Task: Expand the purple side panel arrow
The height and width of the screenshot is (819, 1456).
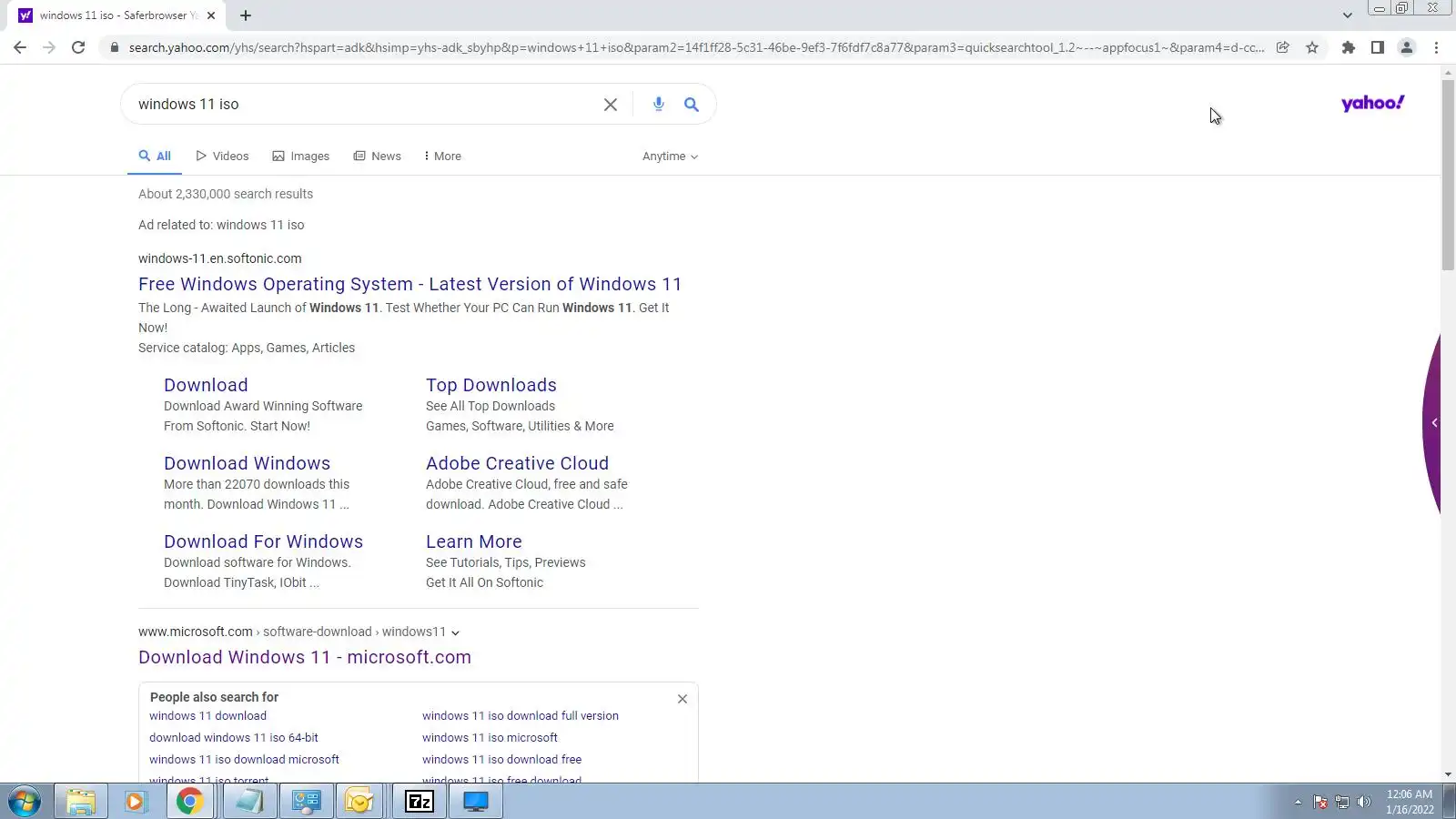Action: point(1434,422)
